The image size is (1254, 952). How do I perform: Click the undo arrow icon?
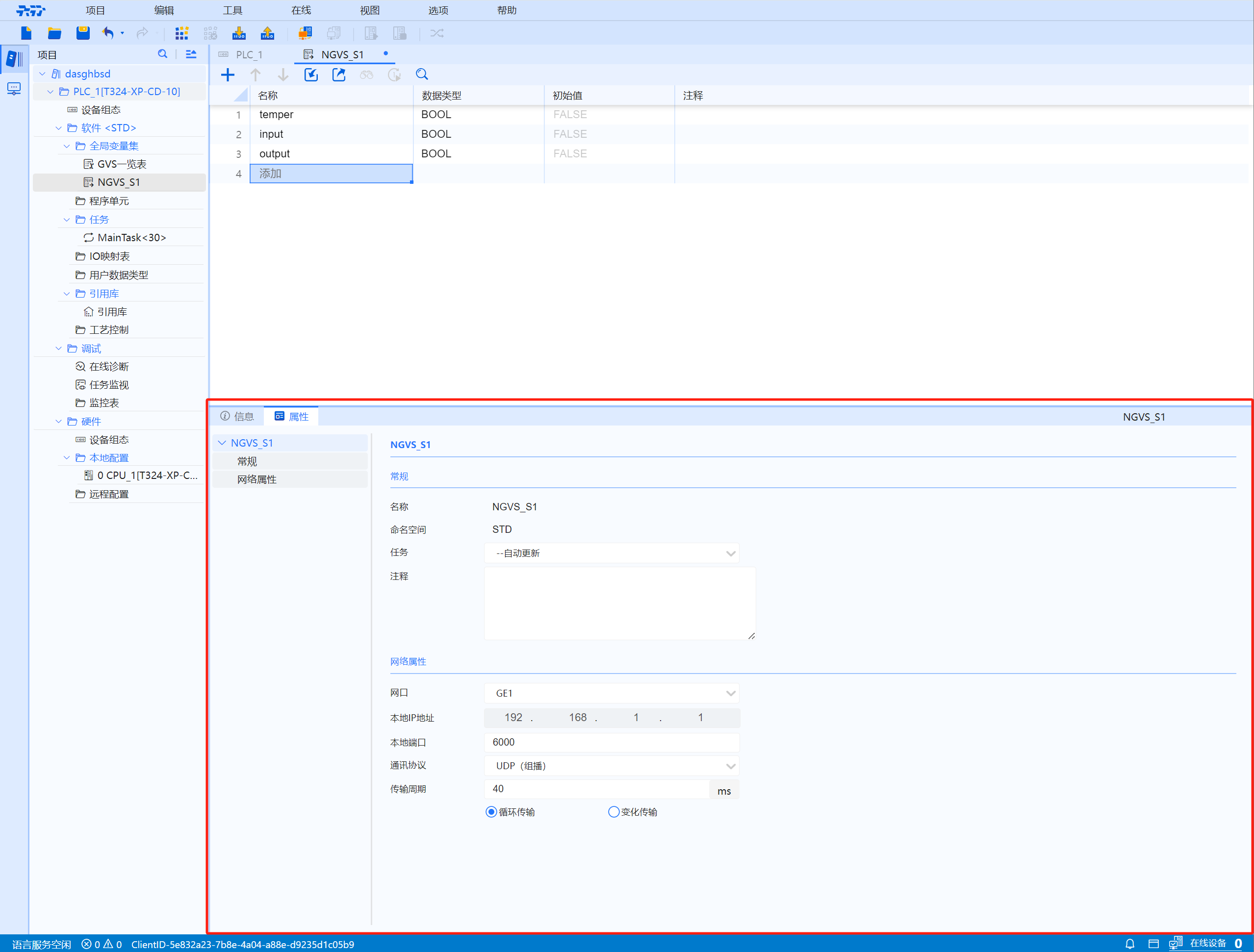pyautogui.click(x=108, y=33)
